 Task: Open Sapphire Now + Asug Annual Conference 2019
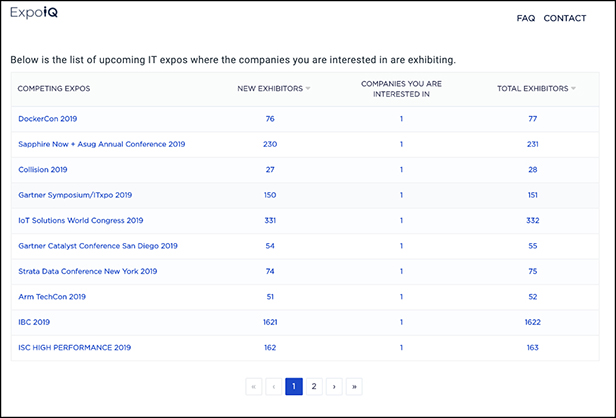[102, 144]
